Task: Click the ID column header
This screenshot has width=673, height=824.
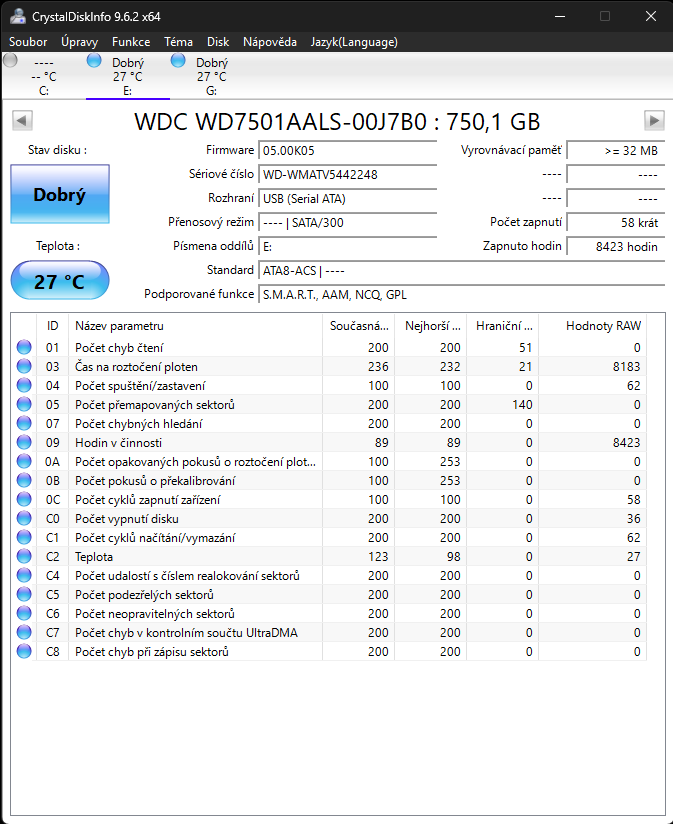Action: (53, 326)
